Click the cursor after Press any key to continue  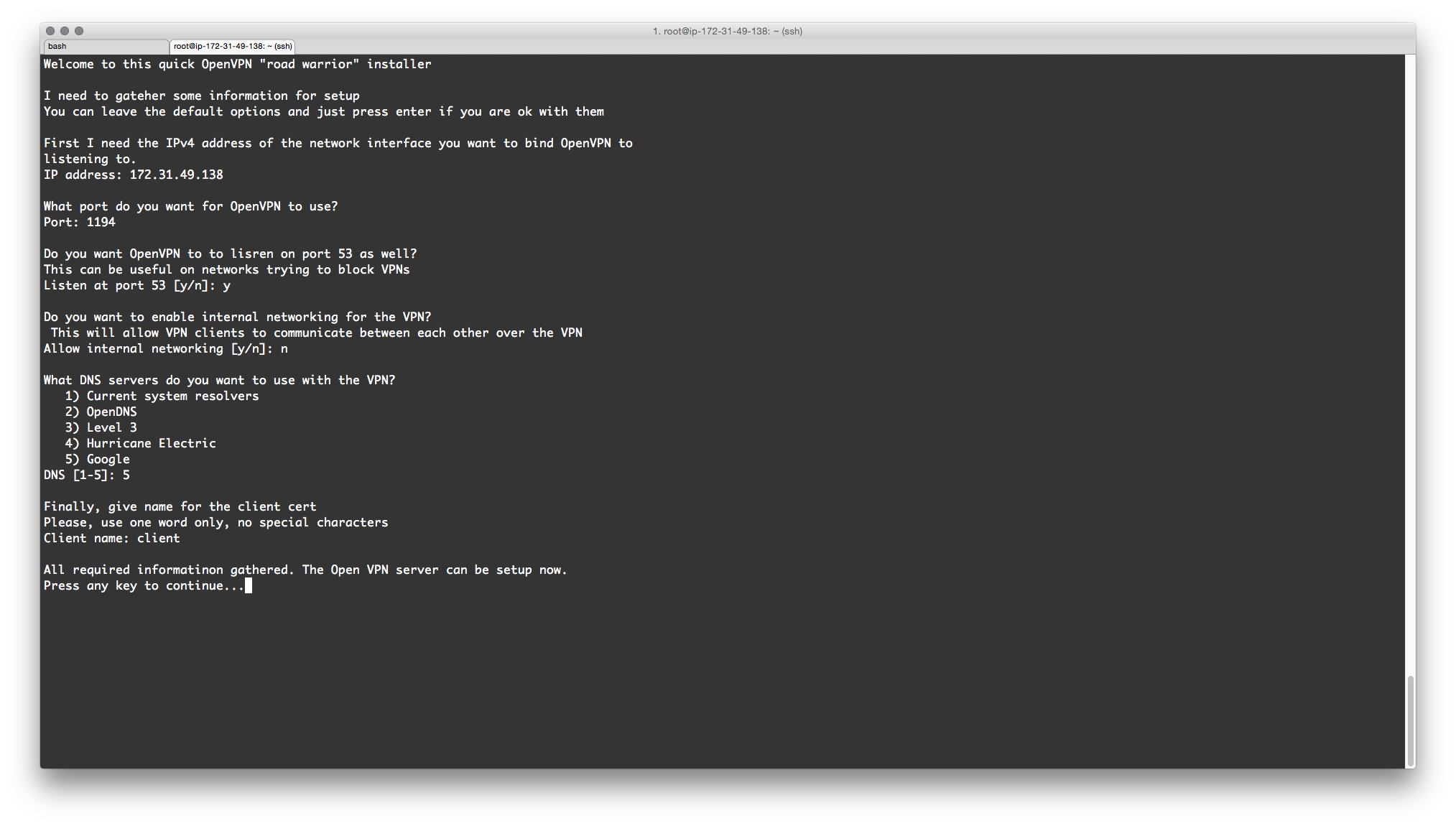[249, 585]
